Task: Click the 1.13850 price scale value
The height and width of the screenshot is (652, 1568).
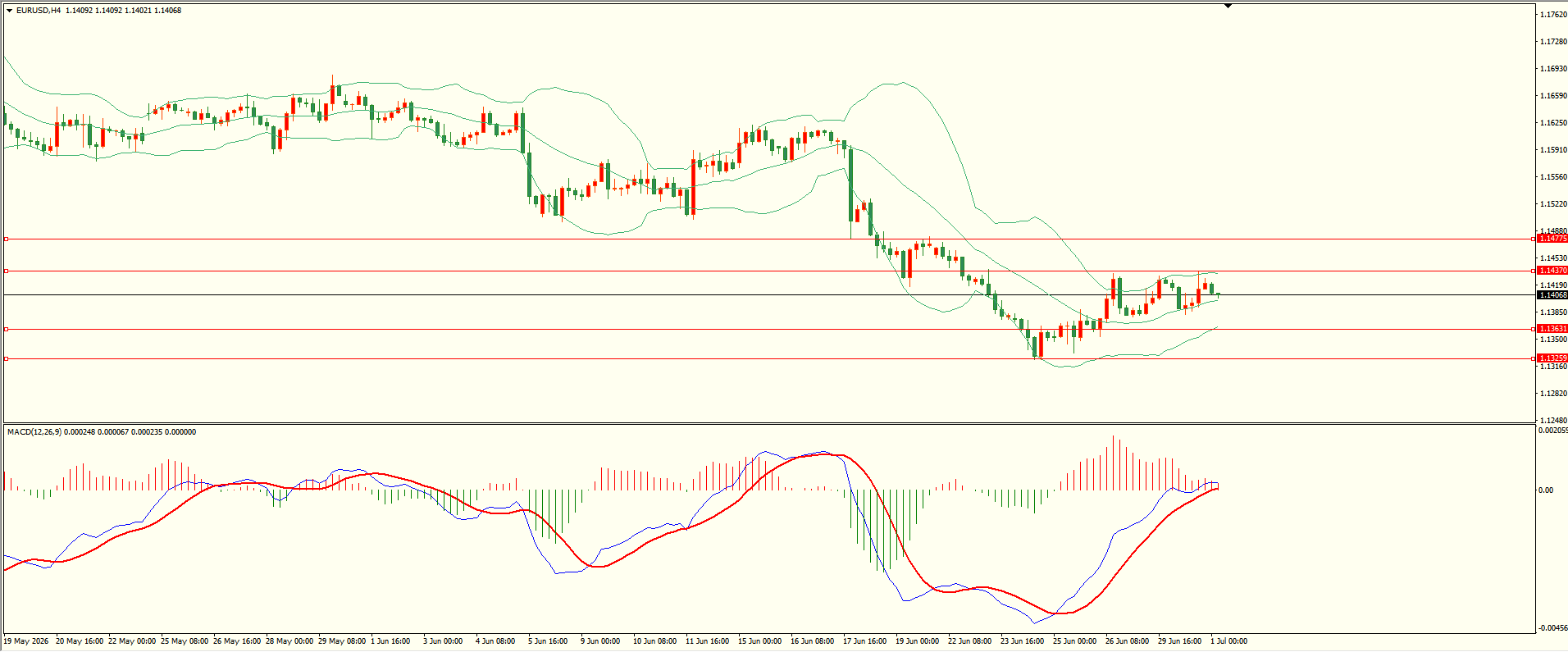Action: coord(1553,312)
